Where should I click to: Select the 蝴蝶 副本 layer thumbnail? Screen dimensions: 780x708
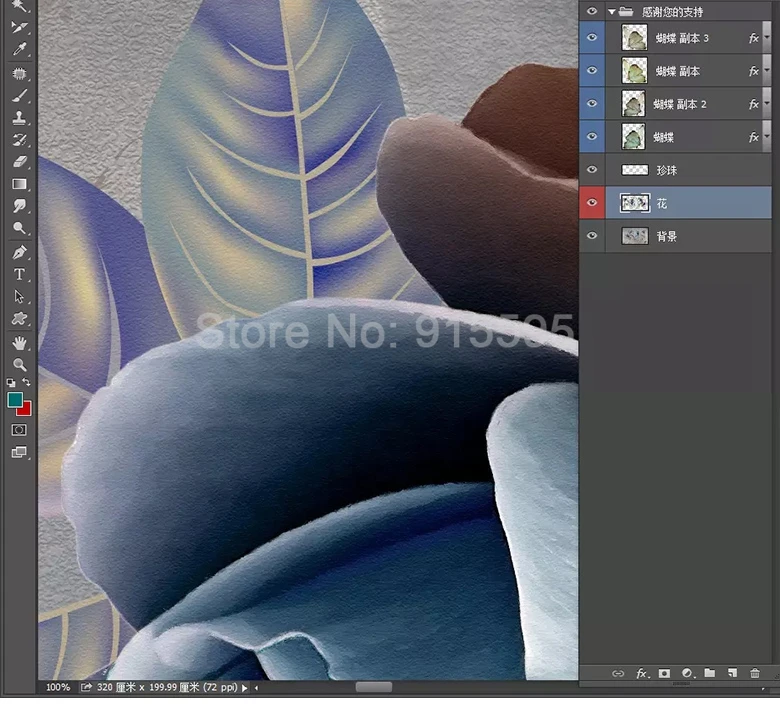pyautogui.click(x=635, y=70)
